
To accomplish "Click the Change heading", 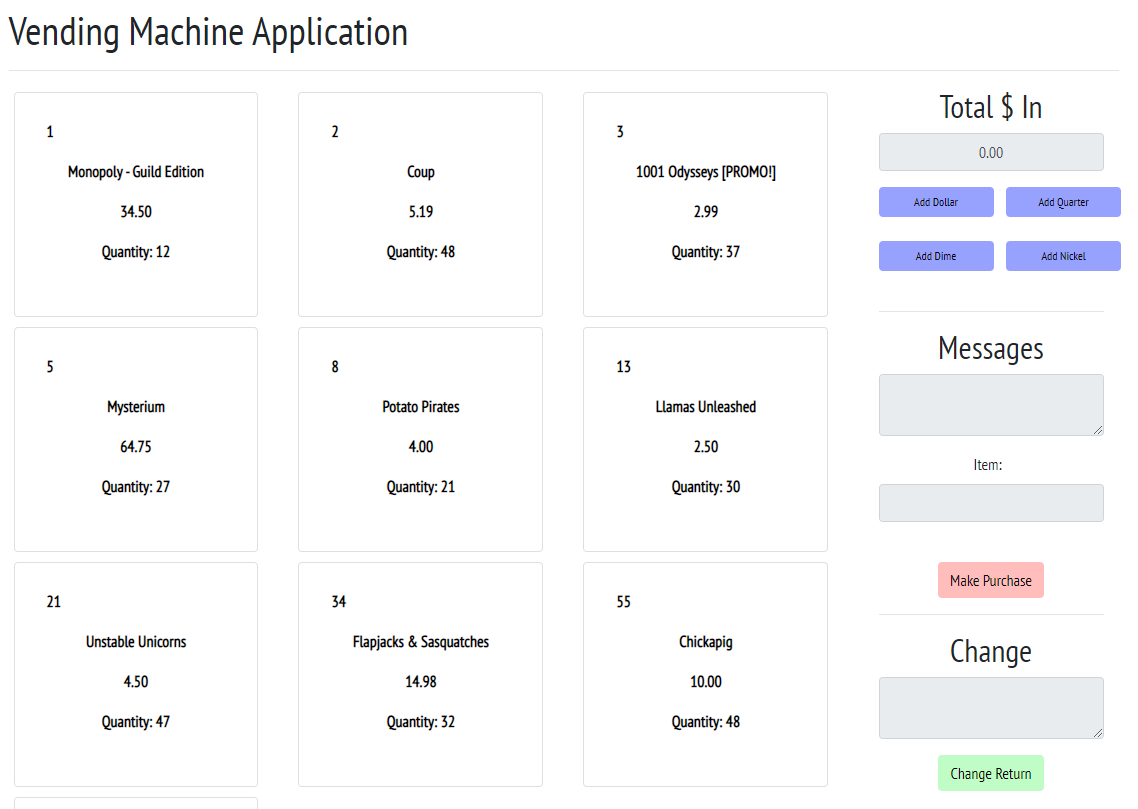I will [991, 652].
